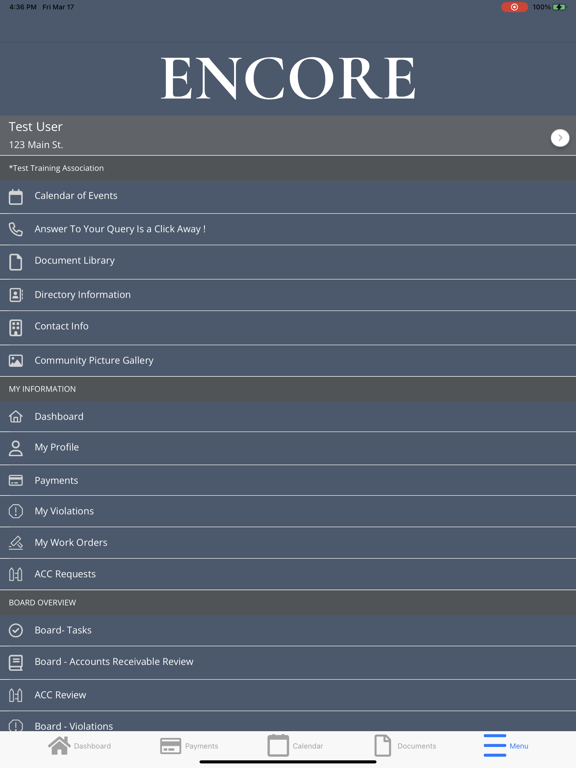
Task: Select the Menu hamburger tab
Action: [x=506, y=746]
